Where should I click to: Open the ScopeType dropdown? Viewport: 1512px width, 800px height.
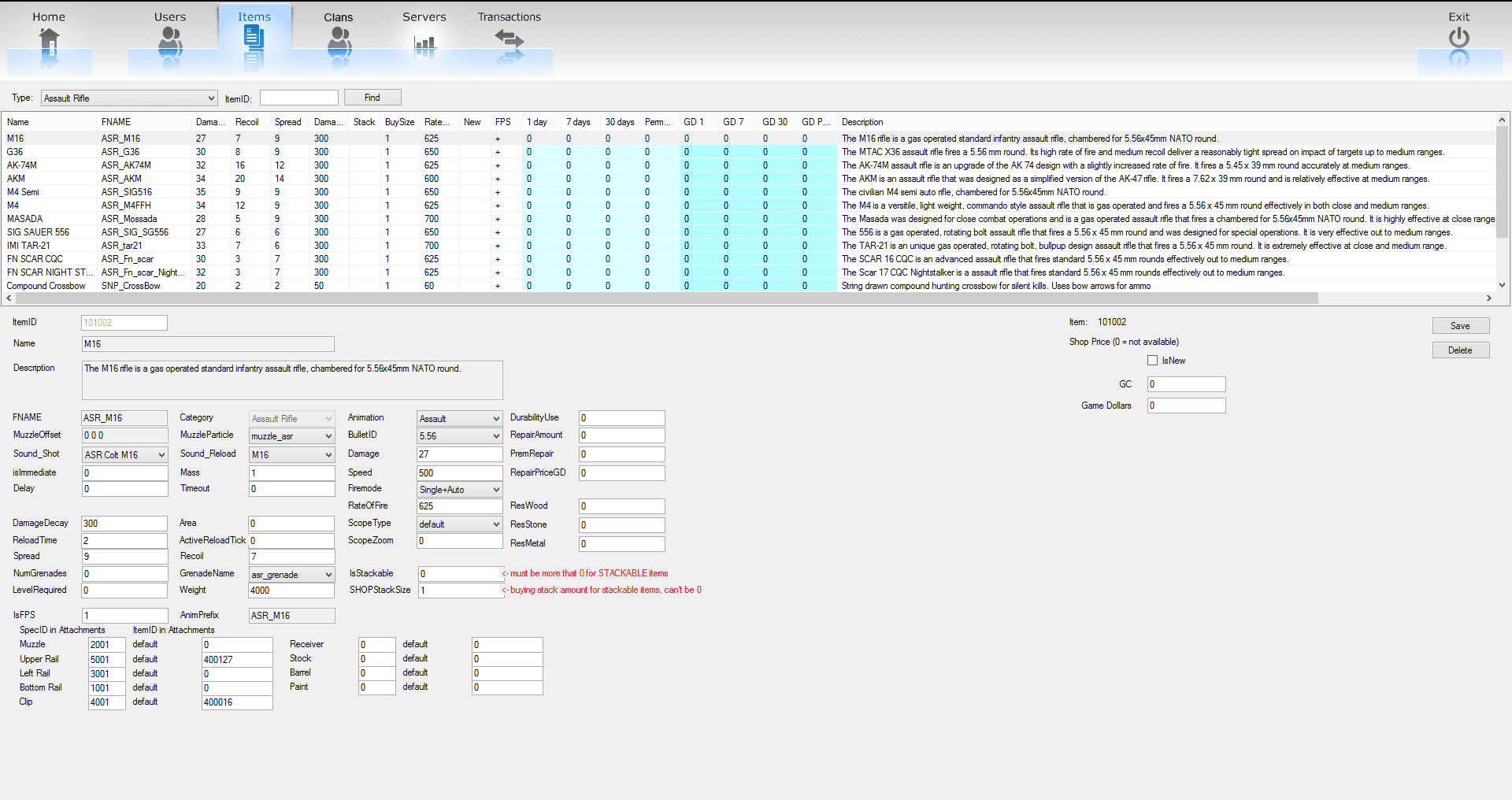tap(460, 524)
